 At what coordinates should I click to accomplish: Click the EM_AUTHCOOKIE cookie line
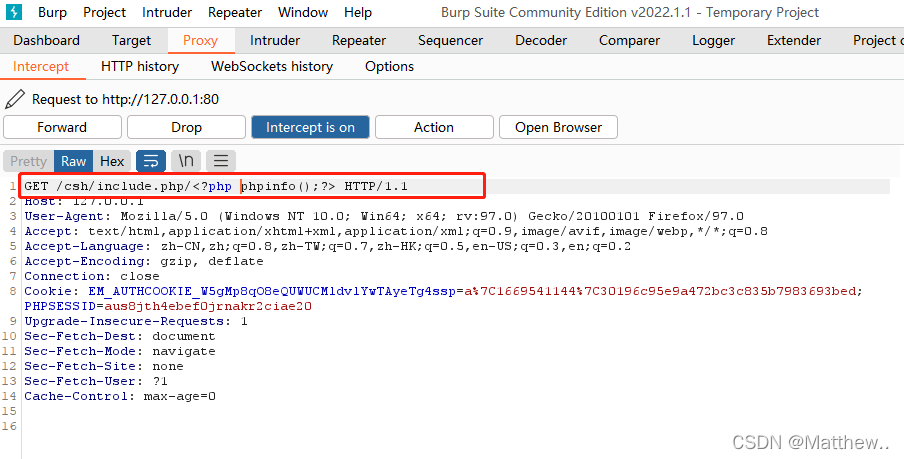point(443,292)
